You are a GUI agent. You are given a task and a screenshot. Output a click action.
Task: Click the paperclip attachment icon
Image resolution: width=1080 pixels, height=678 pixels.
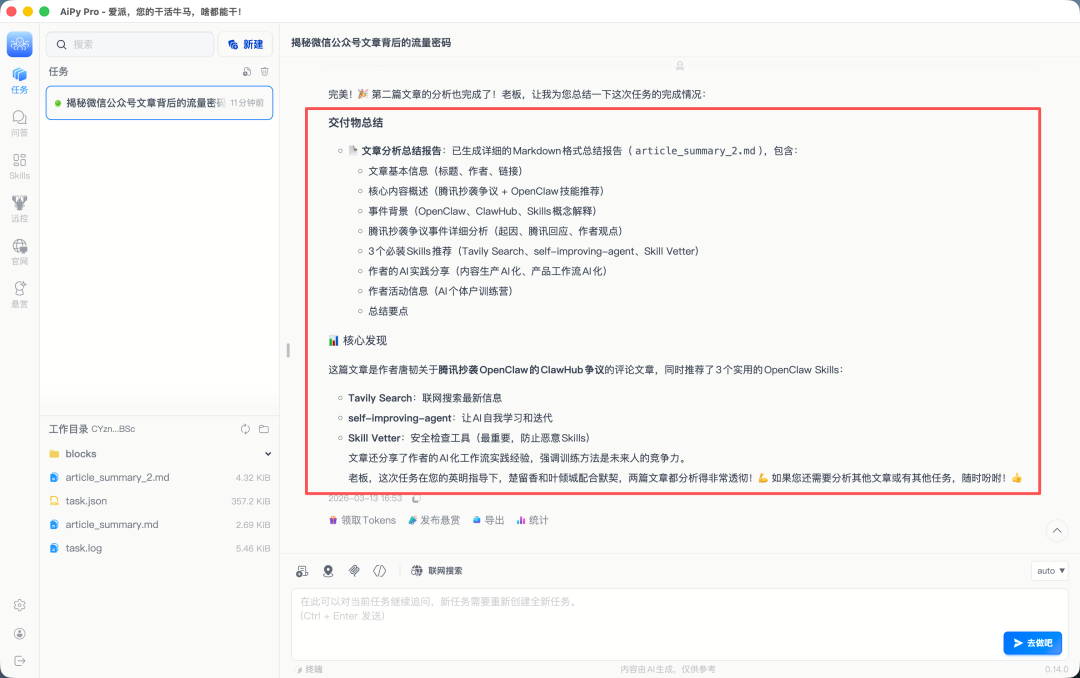pyautogui.click(x=354, y=571)
